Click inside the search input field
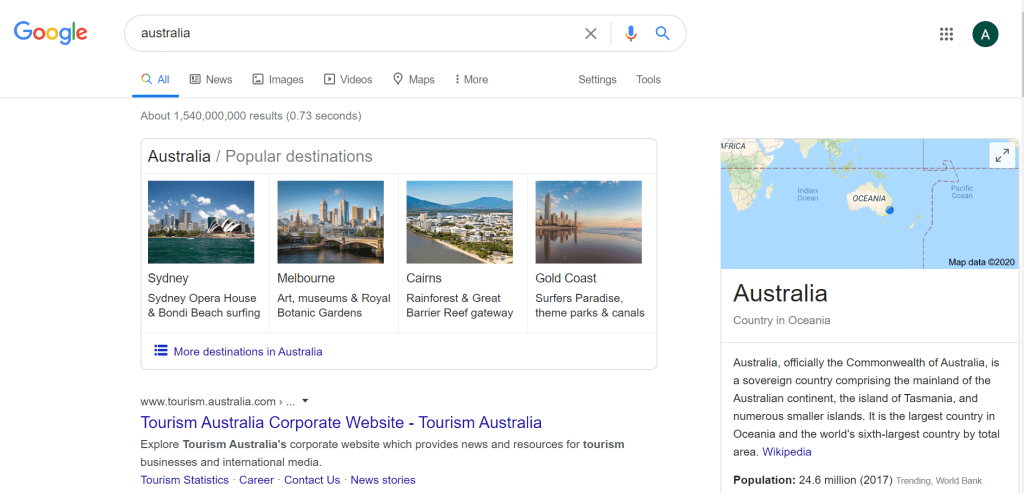Image resolution: width=1024 pixels, height=493 pixels. tap(350, 33)
